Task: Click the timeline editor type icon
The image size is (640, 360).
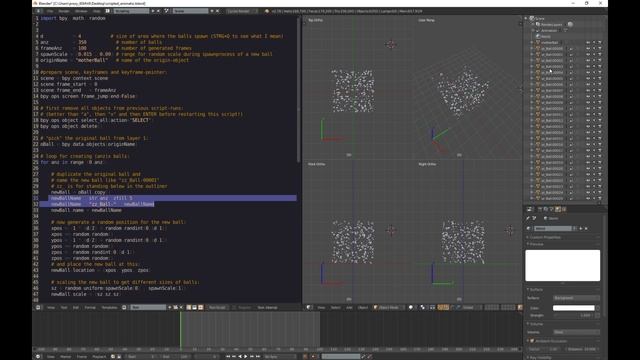Action: click(38, 356)
